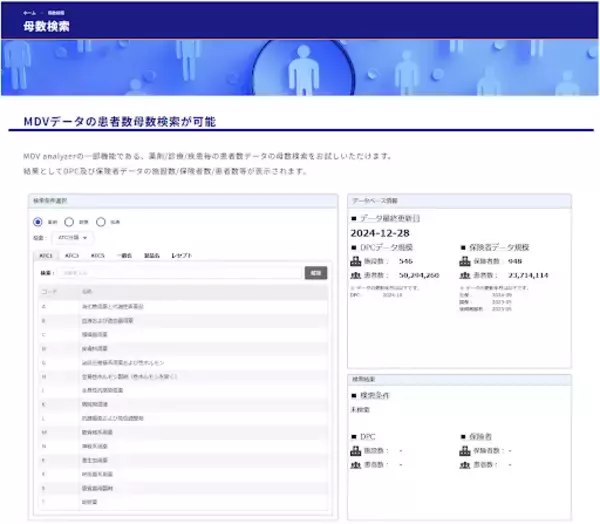Click the patient-count icon under 保険者データ規模

tap(465, 275)
